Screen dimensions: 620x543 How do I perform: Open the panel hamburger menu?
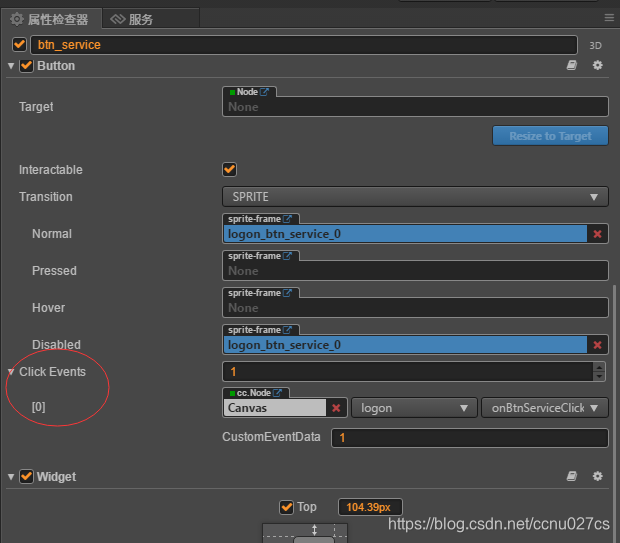point(609,18)
